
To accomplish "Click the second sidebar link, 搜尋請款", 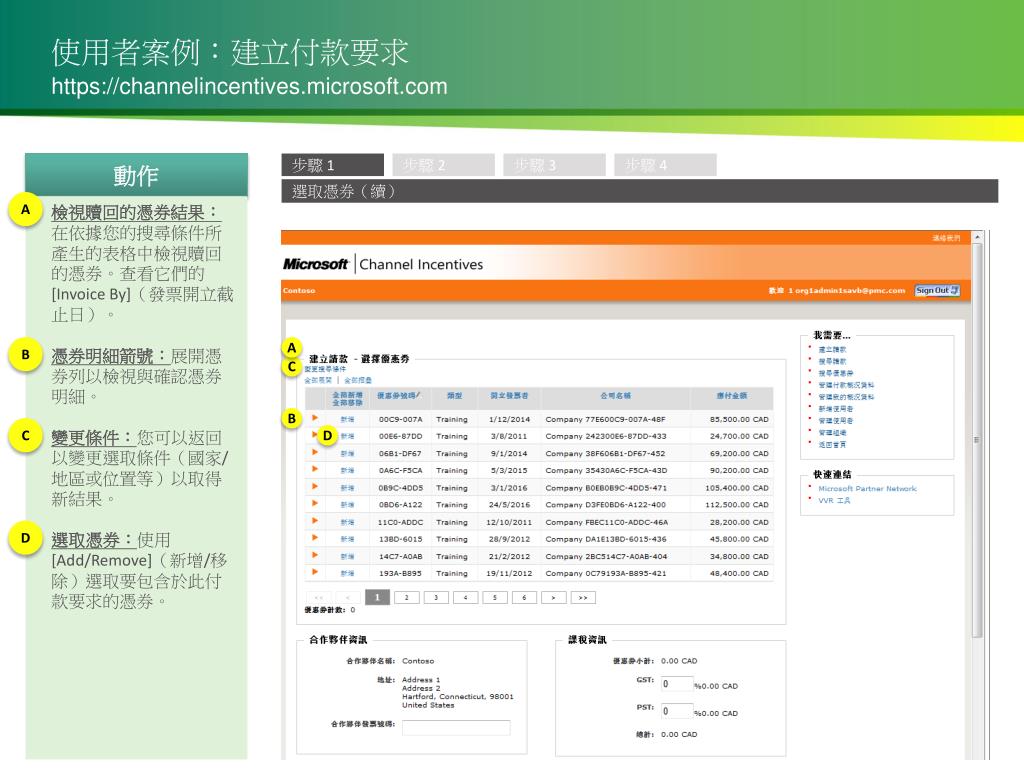I will 832,361.
